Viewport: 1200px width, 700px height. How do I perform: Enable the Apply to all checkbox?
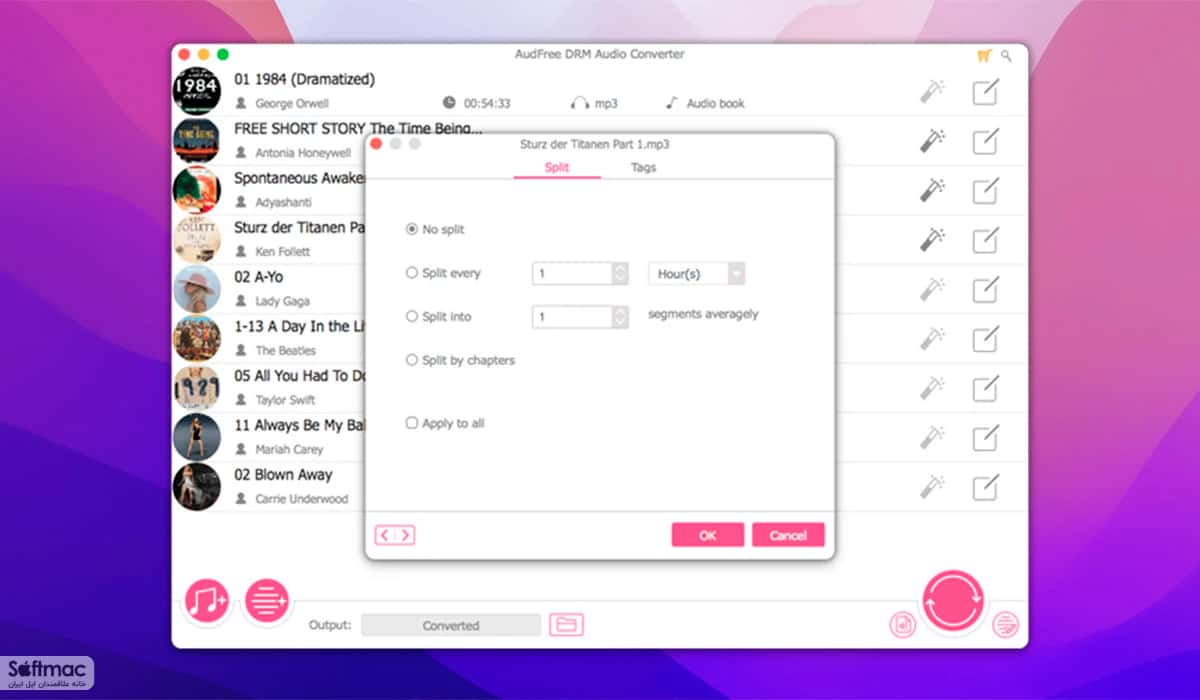click(x=411, y=423)
